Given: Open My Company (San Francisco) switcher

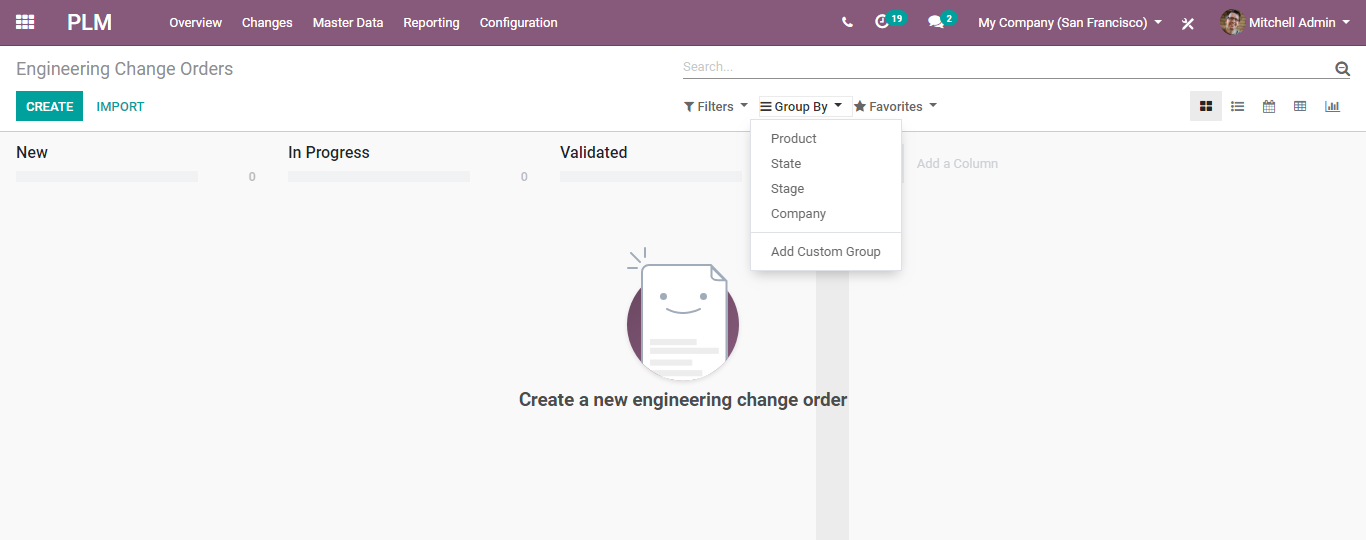Looking at the screenshot, I should 1070,22.
